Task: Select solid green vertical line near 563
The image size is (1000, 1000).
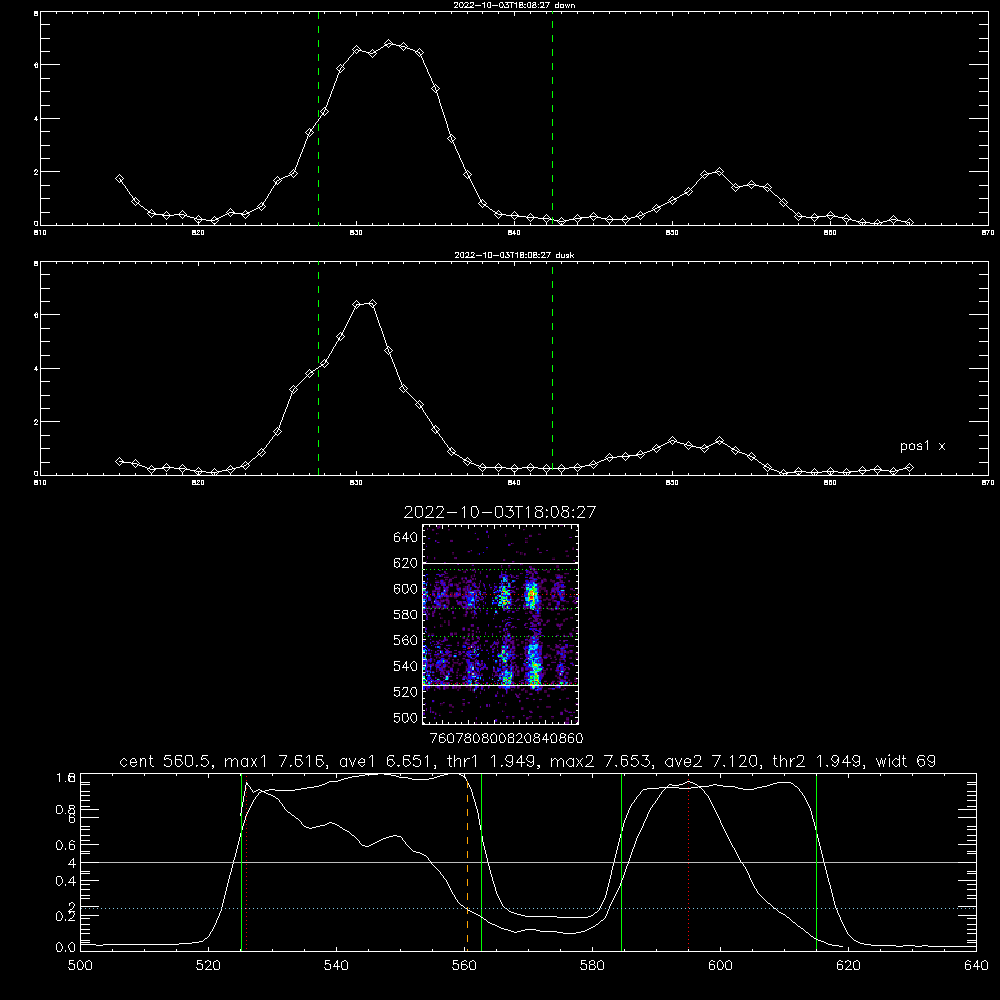Action: [482, 862]
